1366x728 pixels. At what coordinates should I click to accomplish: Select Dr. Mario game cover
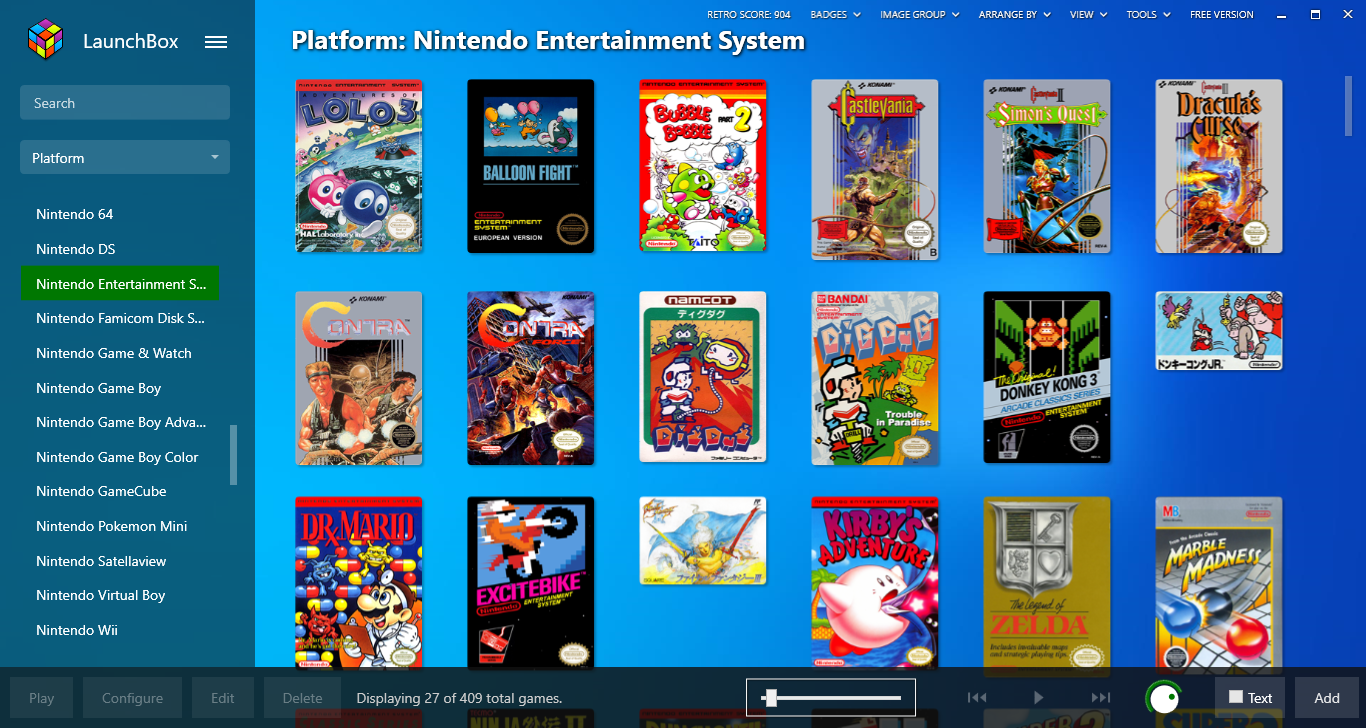tap(359, 583)
